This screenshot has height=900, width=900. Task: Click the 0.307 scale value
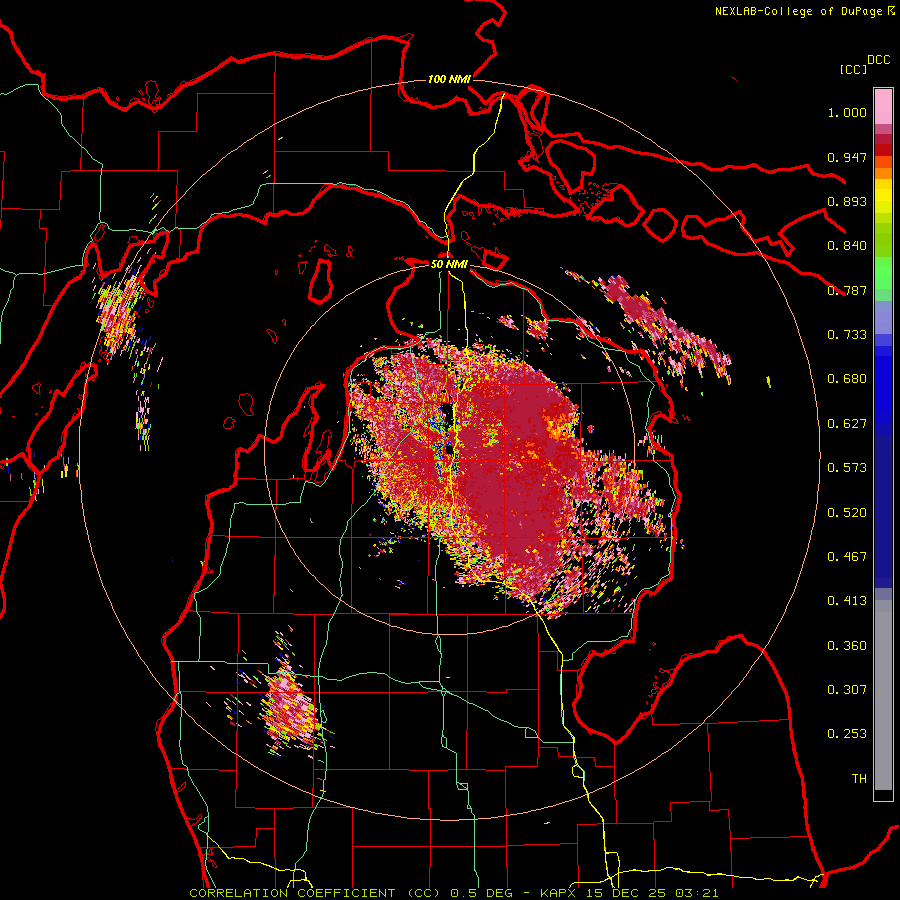(847, 690)
